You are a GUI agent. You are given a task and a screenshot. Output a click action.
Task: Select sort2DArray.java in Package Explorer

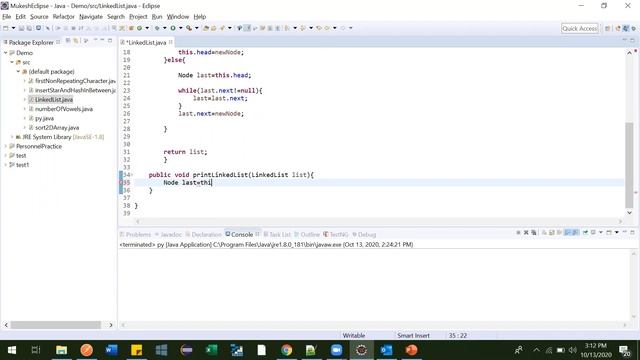point(57,127)
